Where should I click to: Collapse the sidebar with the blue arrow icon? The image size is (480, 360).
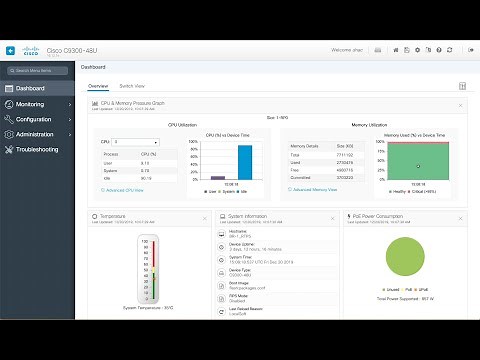10,51
